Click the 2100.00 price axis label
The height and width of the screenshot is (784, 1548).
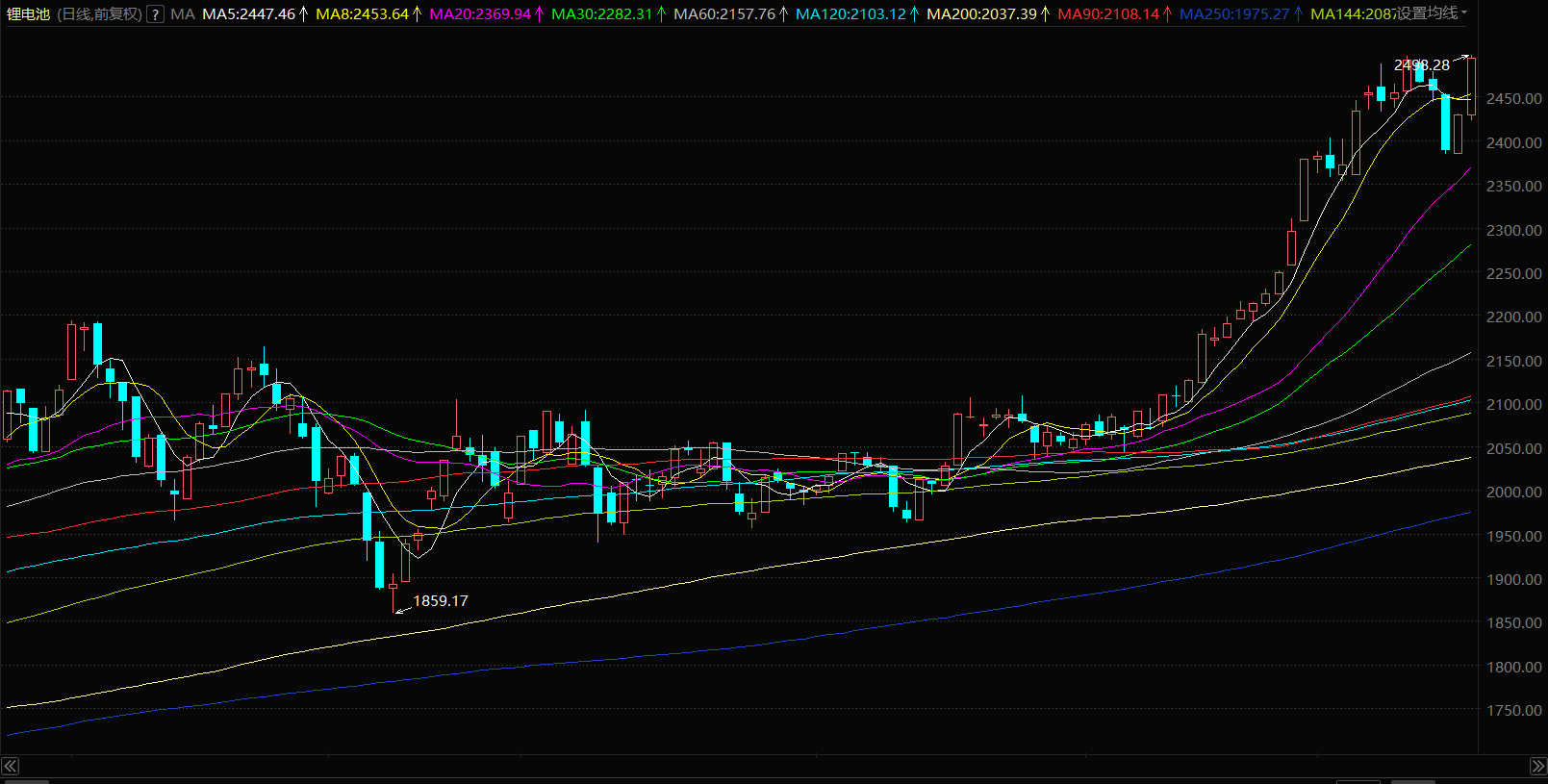pyautogui.click(x=1514, y=405)
